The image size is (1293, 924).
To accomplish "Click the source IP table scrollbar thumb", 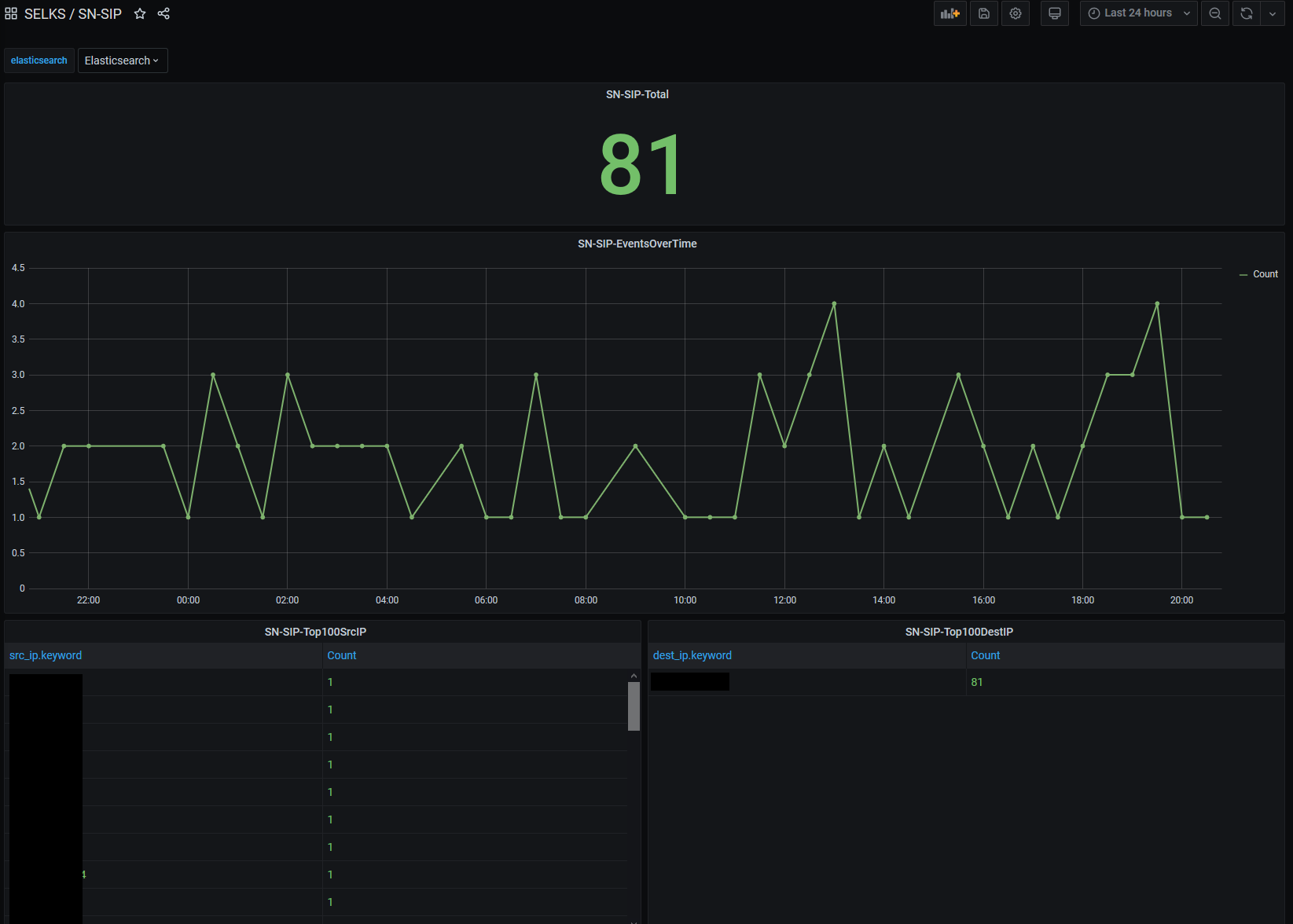I will tap(634, 706).
